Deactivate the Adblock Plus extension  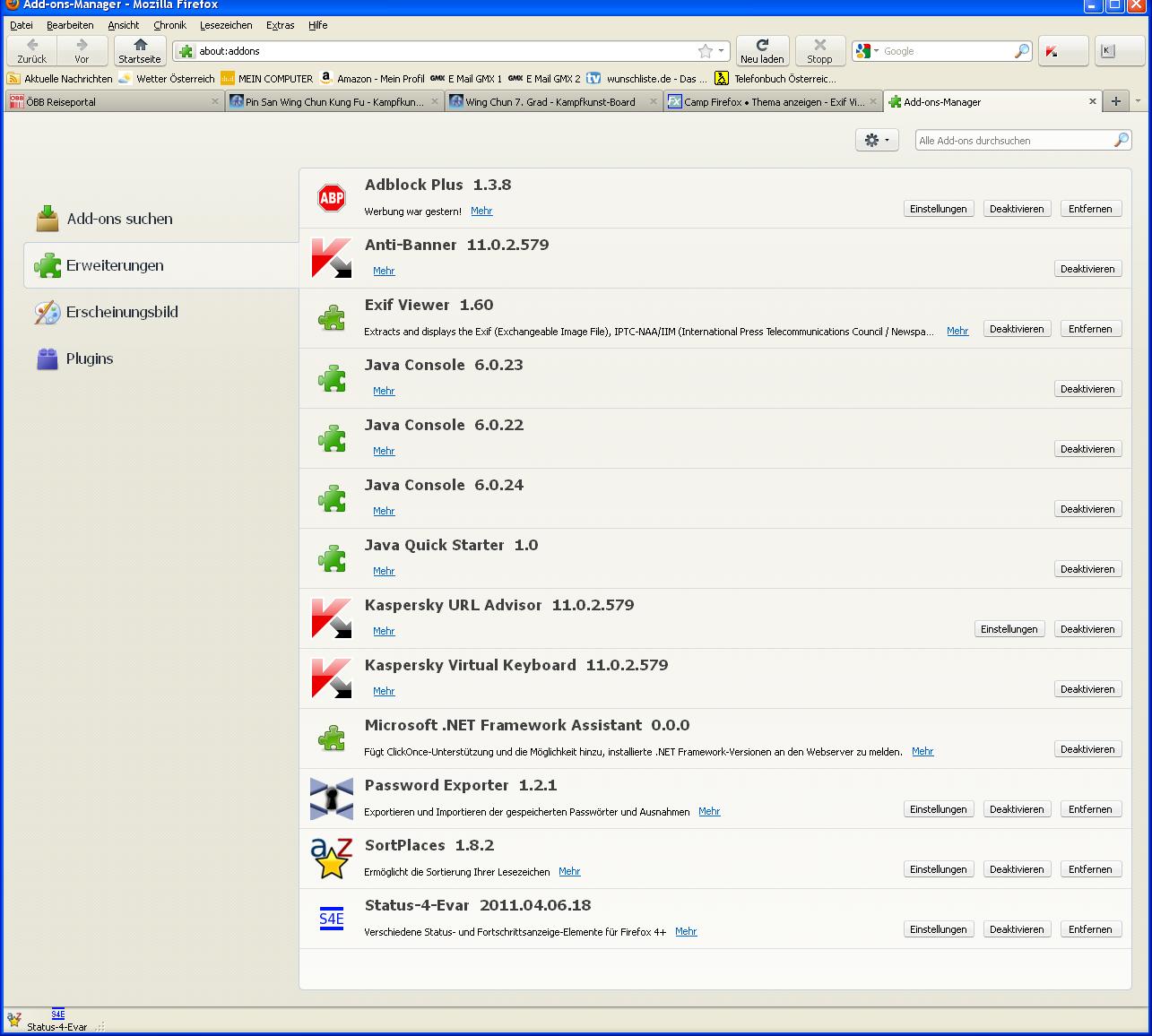click(1016, 209)
